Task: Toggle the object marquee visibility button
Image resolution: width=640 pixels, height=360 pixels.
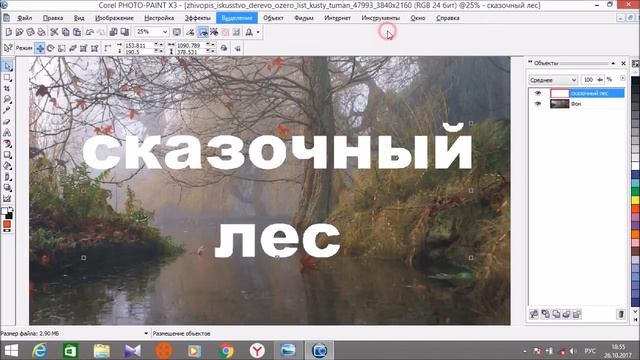Action: tap(202, 32)
